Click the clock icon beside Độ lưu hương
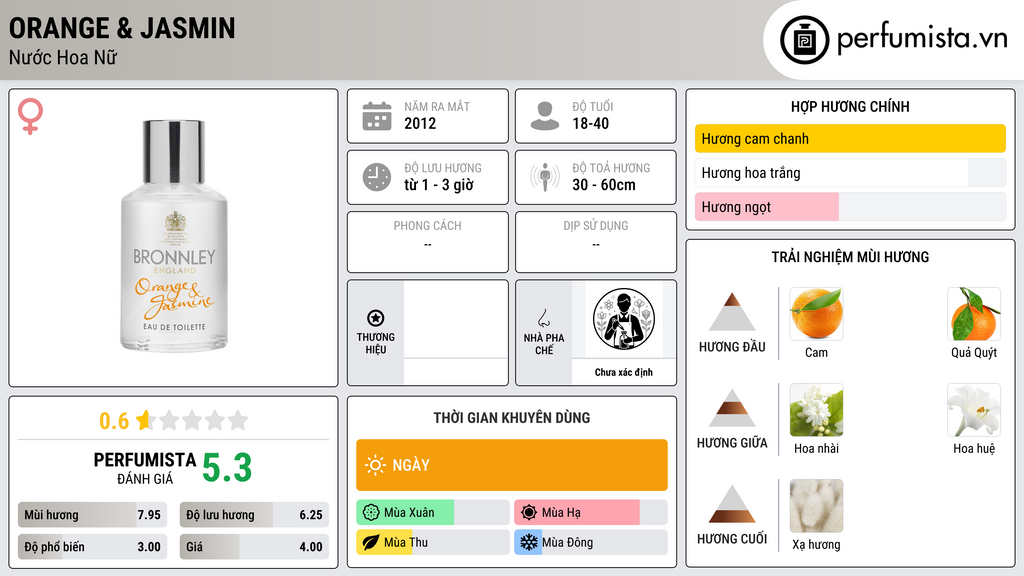This screenshot has width=1024, height=576. pos(377,177)
